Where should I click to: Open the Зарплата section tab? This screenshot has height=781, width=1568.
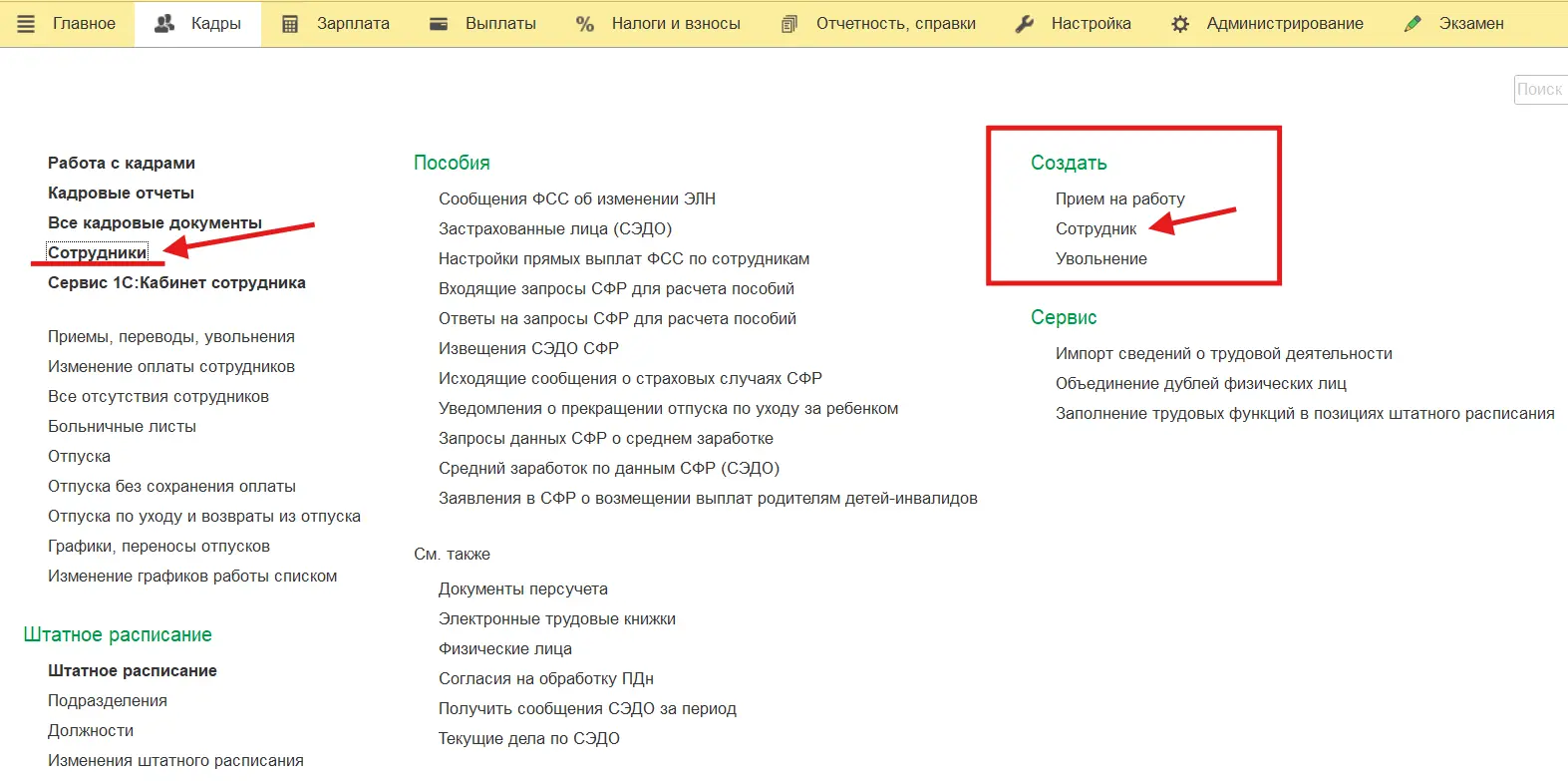353,24
